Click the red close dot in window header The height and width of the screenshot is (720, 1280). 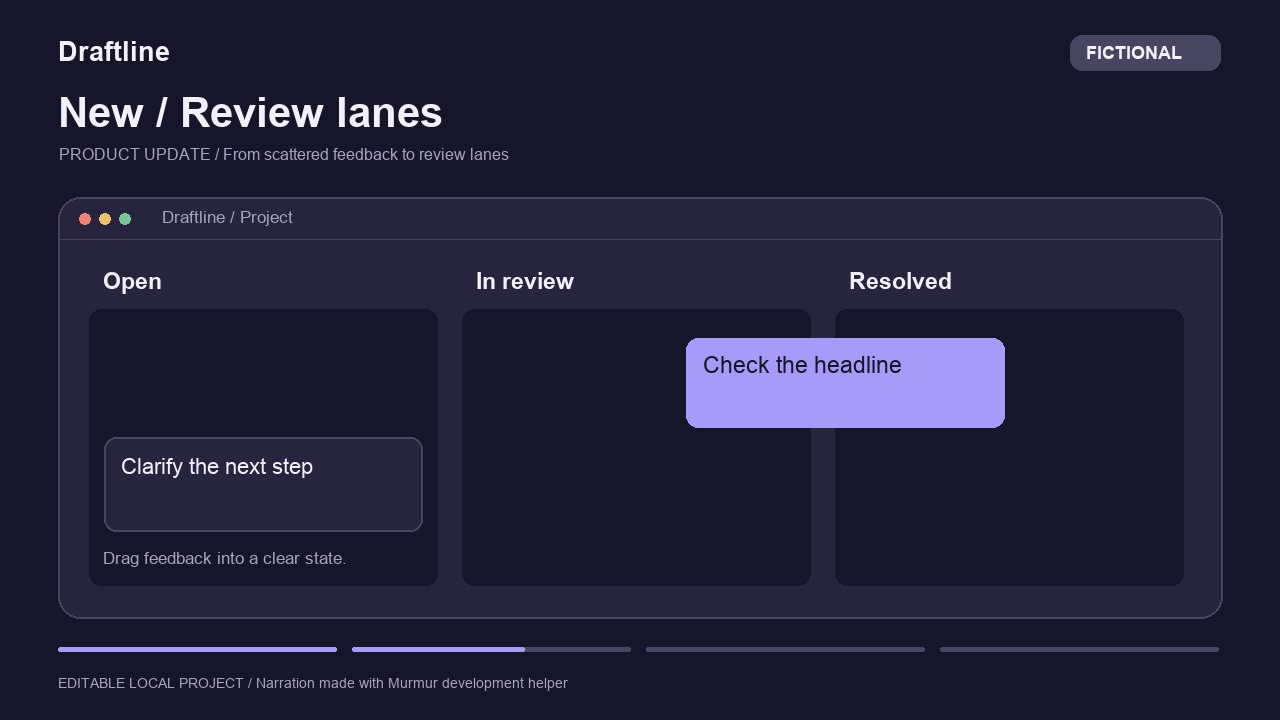pos(85,219)
